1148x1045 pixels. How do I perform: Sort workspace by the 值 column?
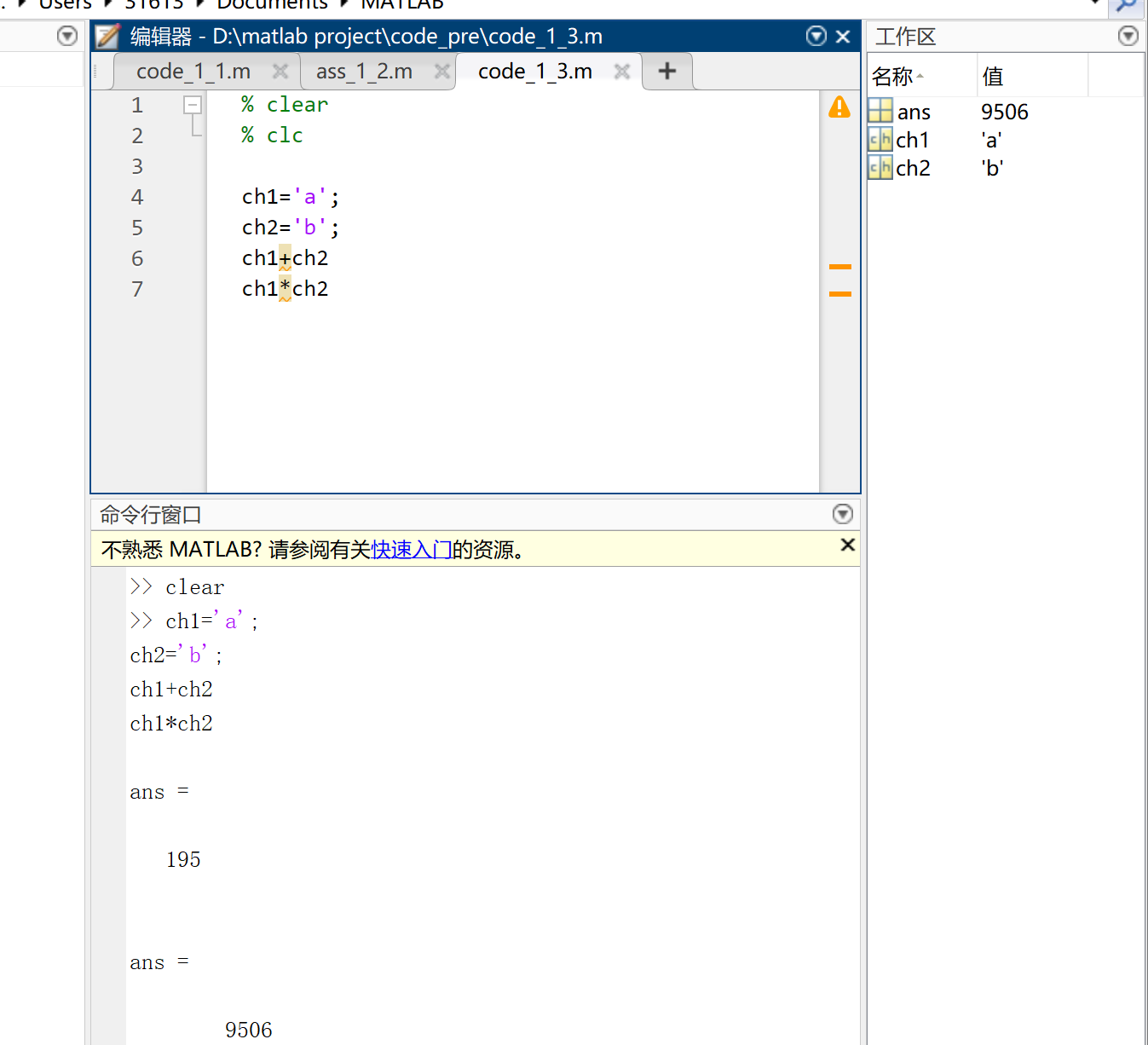1032,76
